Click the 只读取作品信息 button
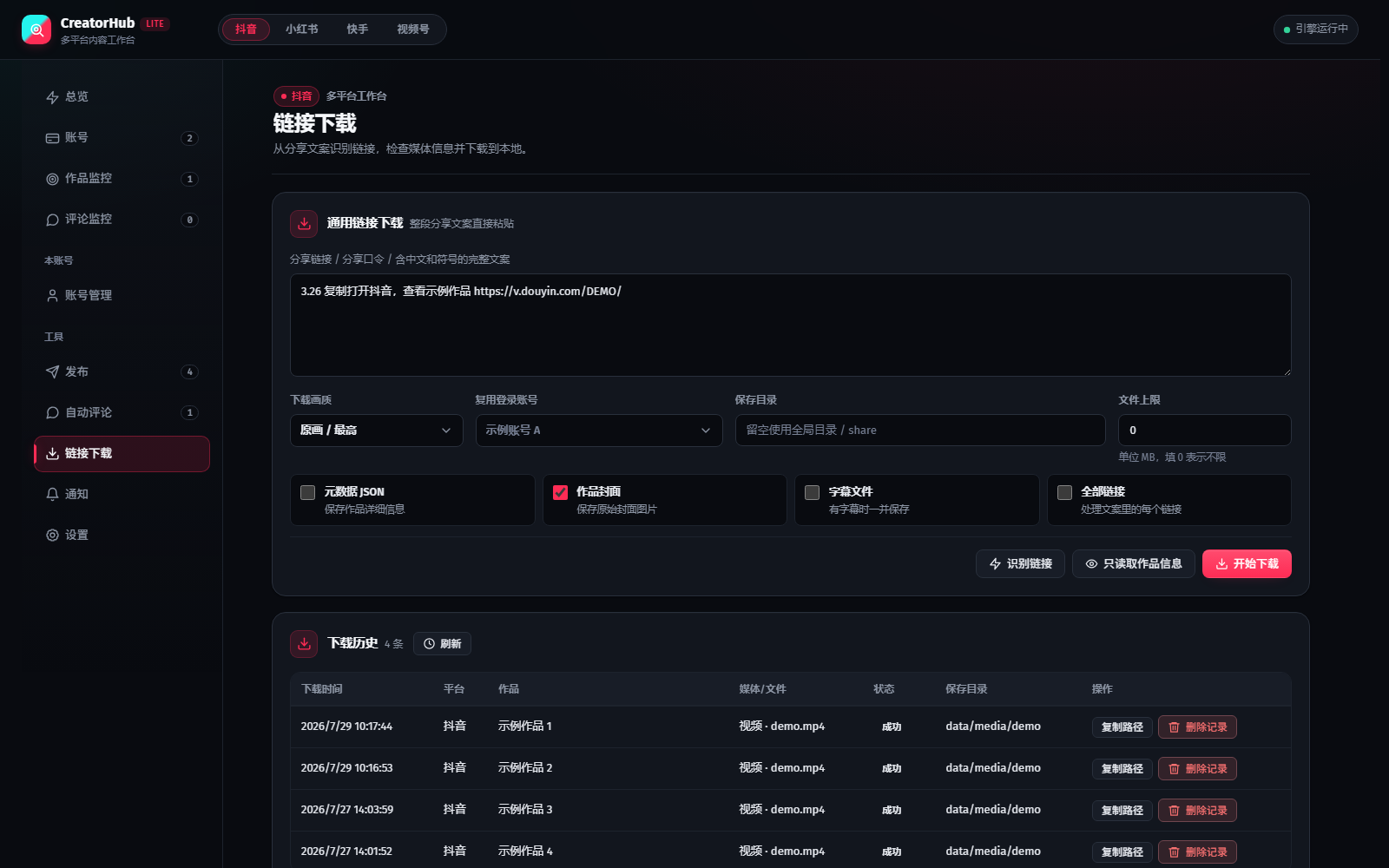The image size is (1389, 868). (x=1134, y=564)
